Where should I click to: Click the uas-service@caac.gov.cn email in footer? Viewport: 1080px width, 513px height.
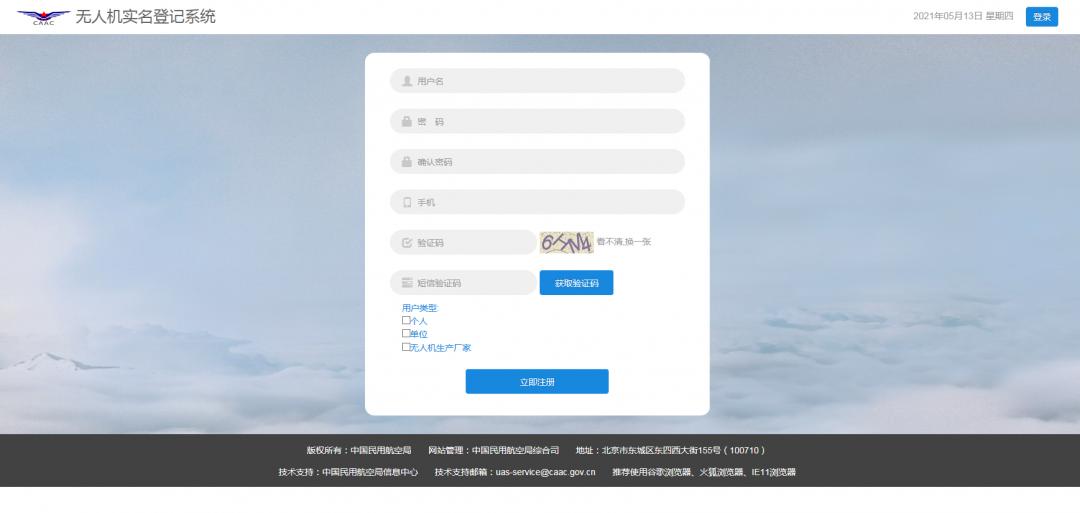(545, 472)
